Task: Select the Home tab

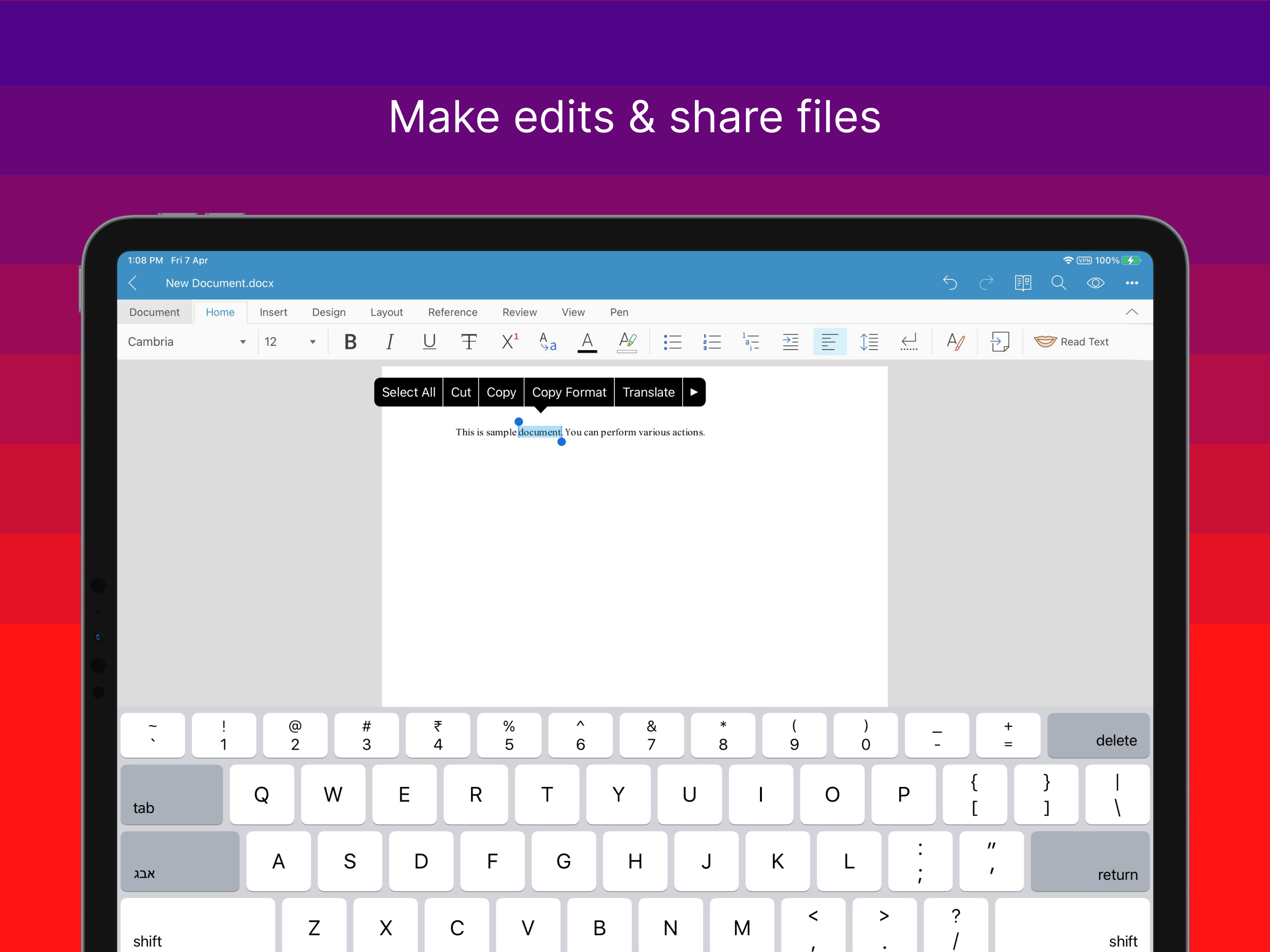Action: coord(220,312)
